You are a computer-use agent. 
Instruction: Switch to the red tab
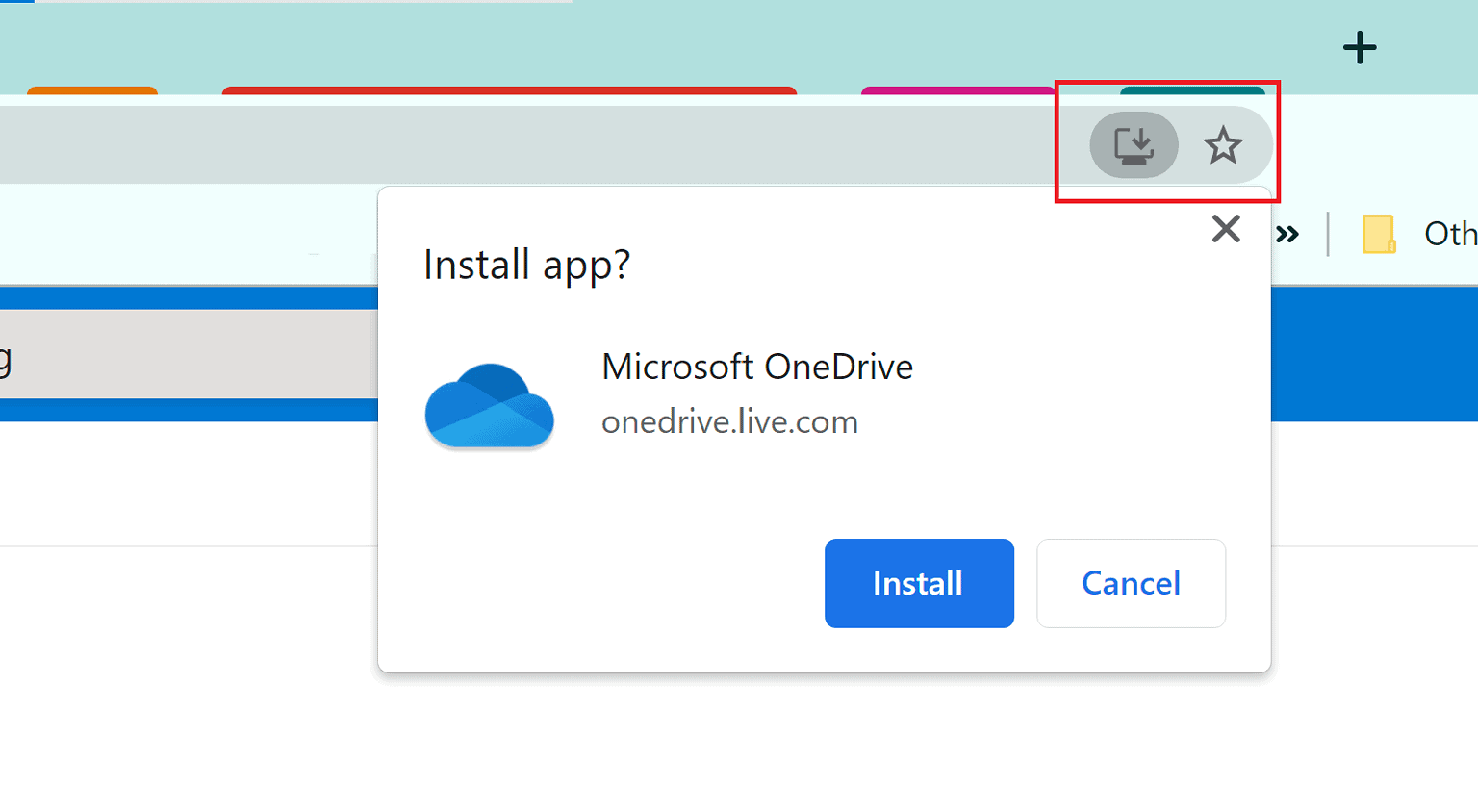click(x=509, y=91)
